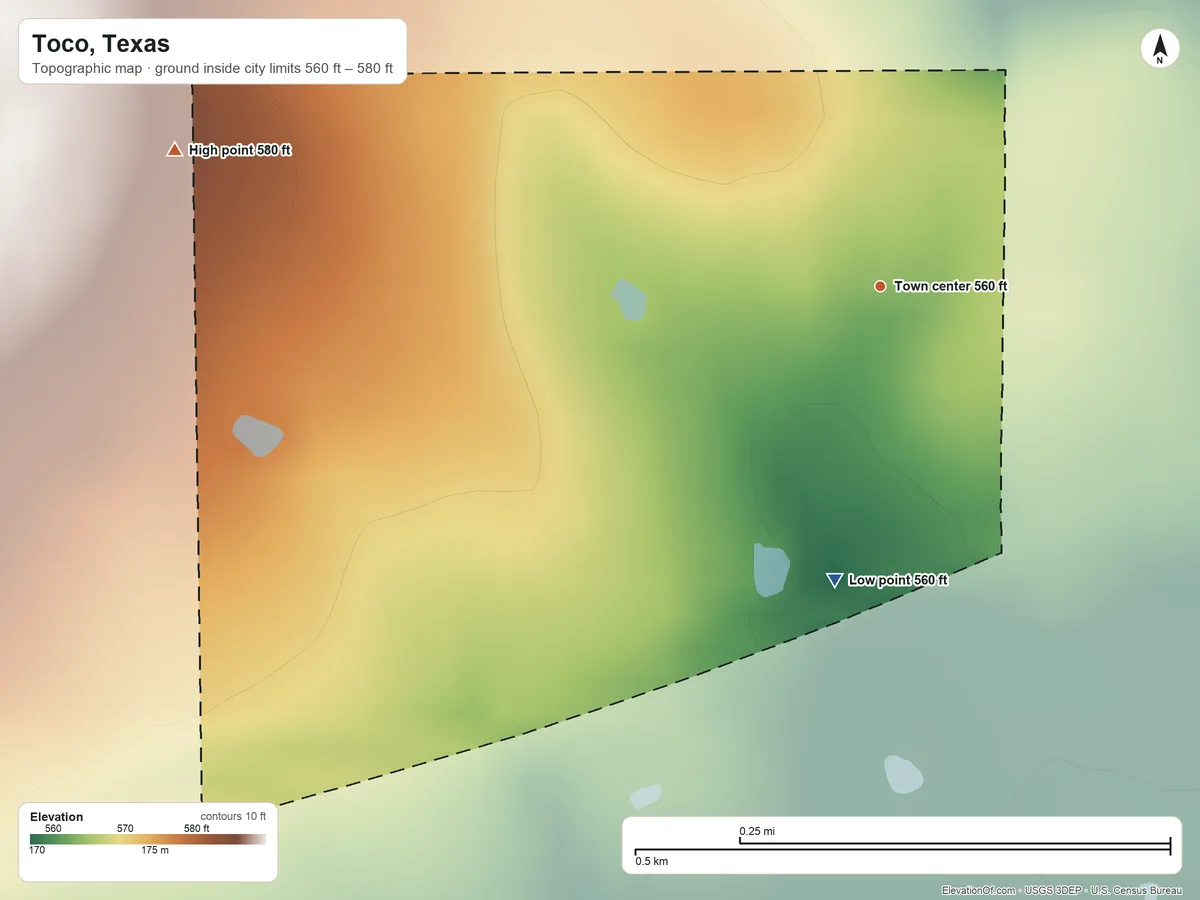Click the Town center red dot marker
This screenshot has width=1200, height=900.
(880, 286)
